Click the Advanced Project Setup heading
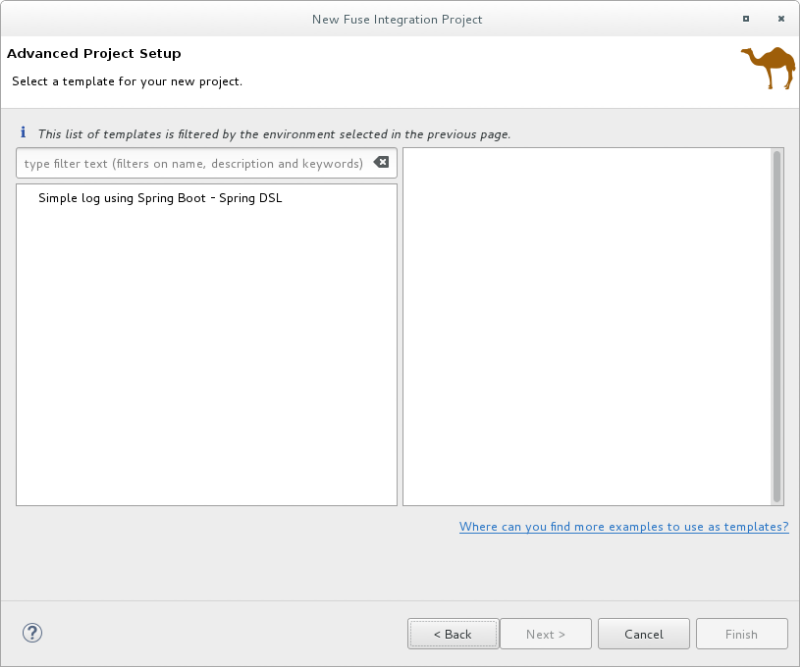This screenshot has height=667, width=800. point(94,53)
